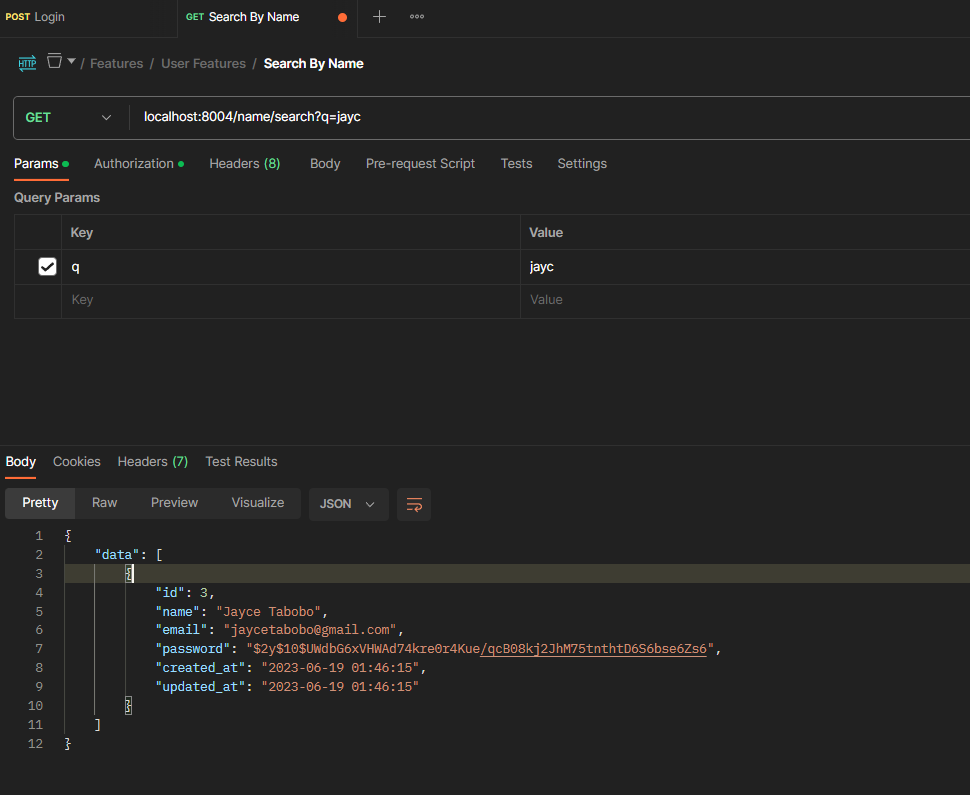
Task: Open the tab options three-dots menu
Action: 417,17
